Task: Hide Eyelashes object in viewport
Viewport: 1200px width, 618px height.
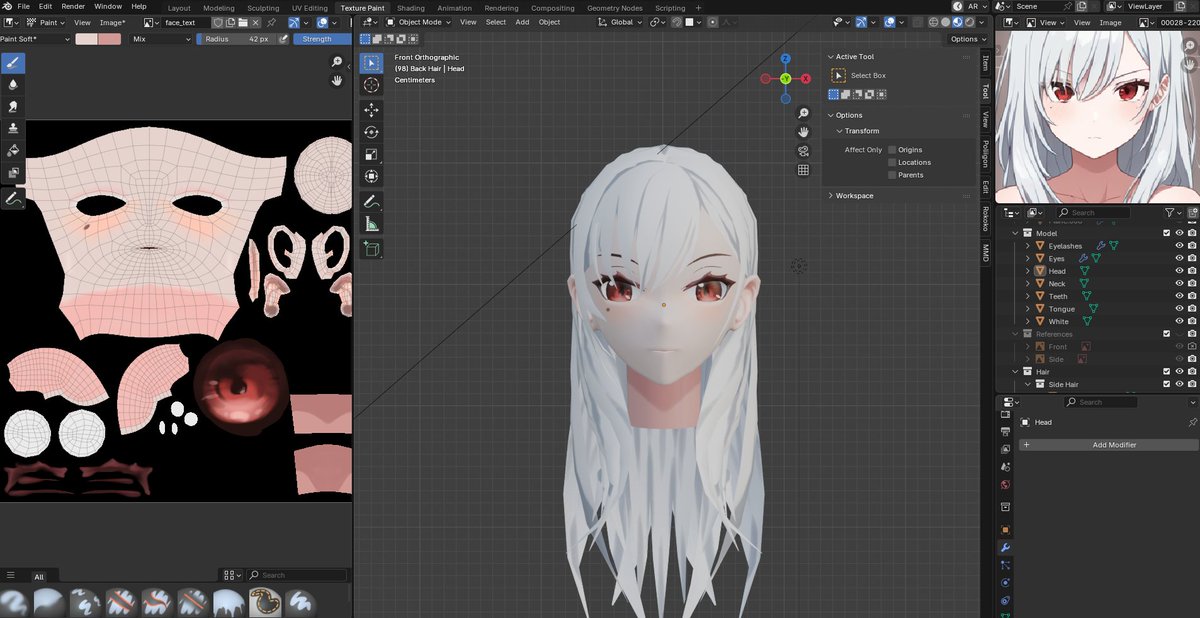Action: pos(1179,246)
